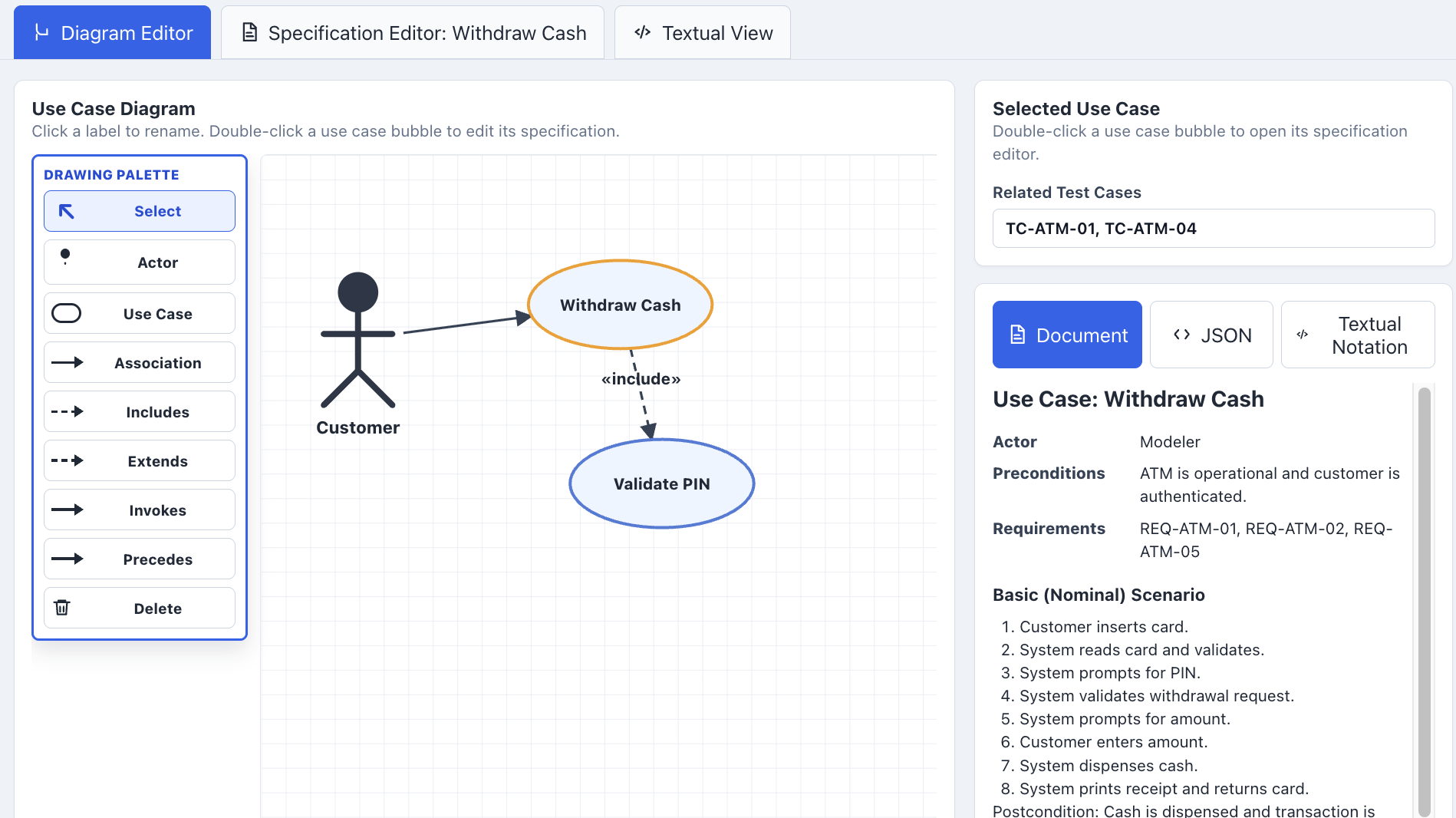Click step 'Customer enters amount.'
This screenshot has height=818, width=1456.
click(1114, 742)
